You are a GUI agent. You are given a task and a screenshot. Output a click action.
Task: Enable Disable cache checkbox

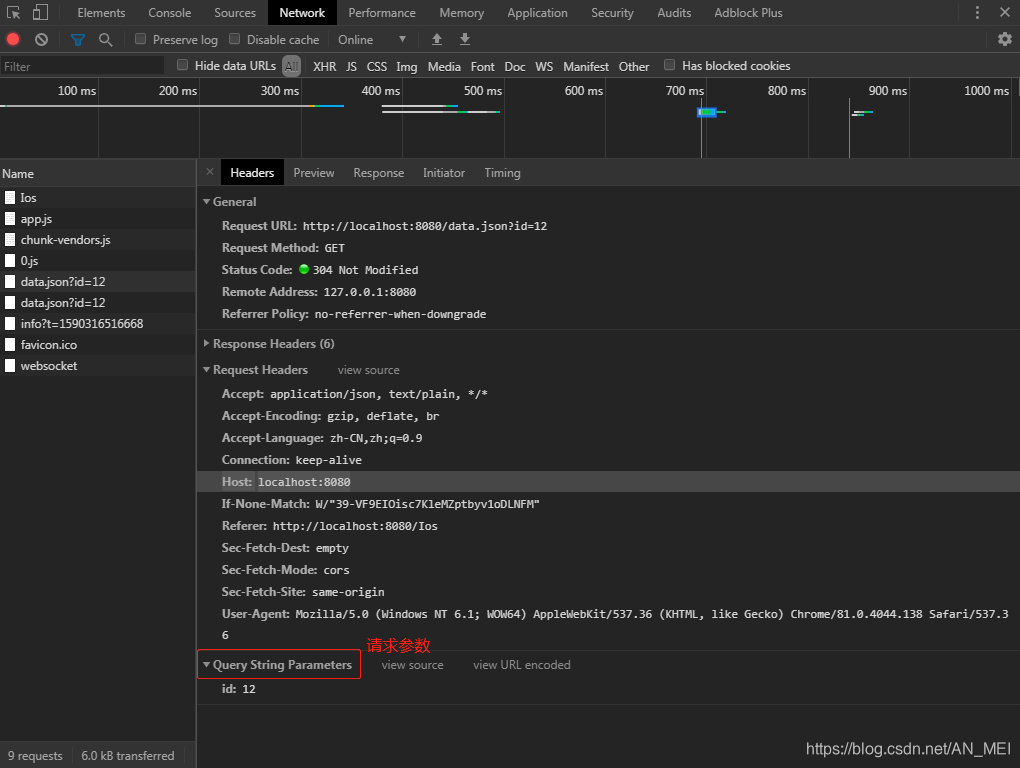234,39
